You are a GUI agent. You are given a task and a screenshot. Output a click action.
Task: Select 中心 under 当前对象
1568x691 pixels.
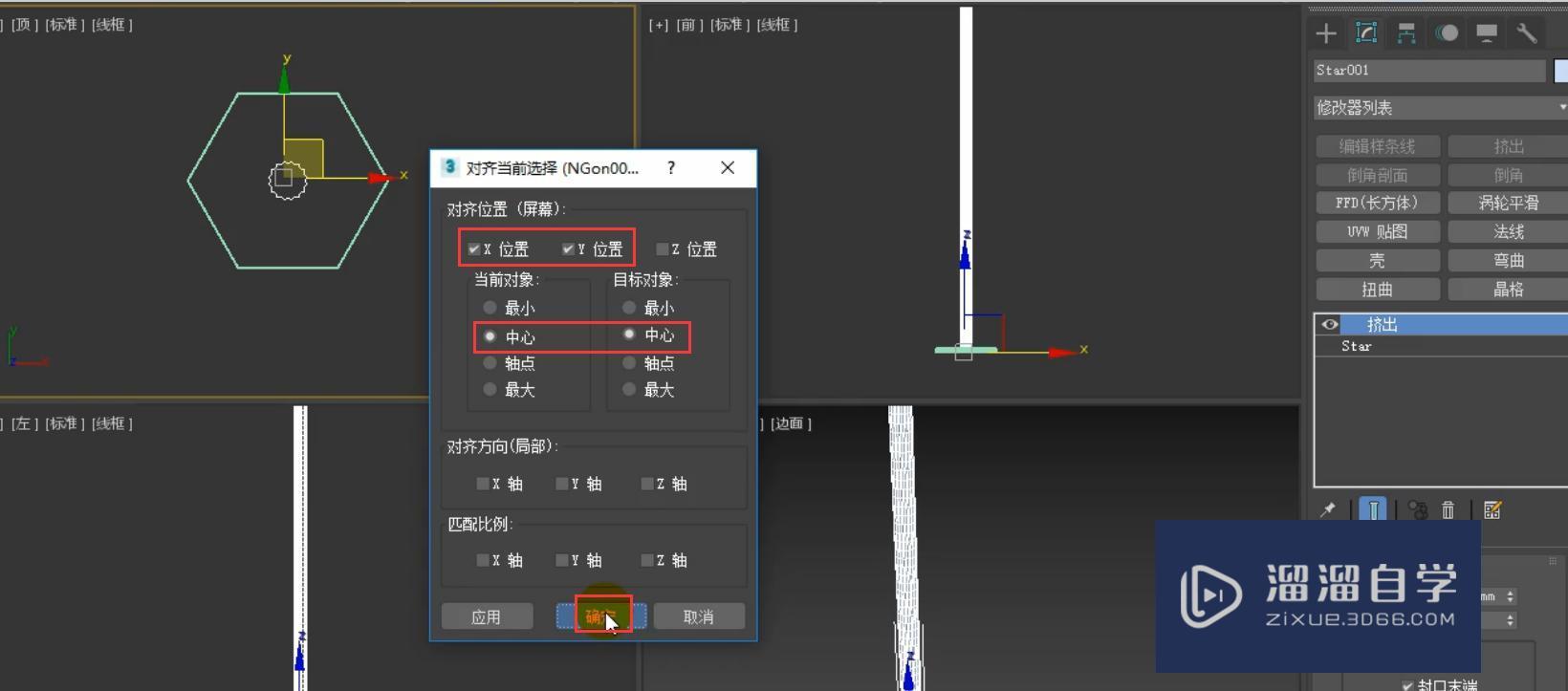coord(490,336)
